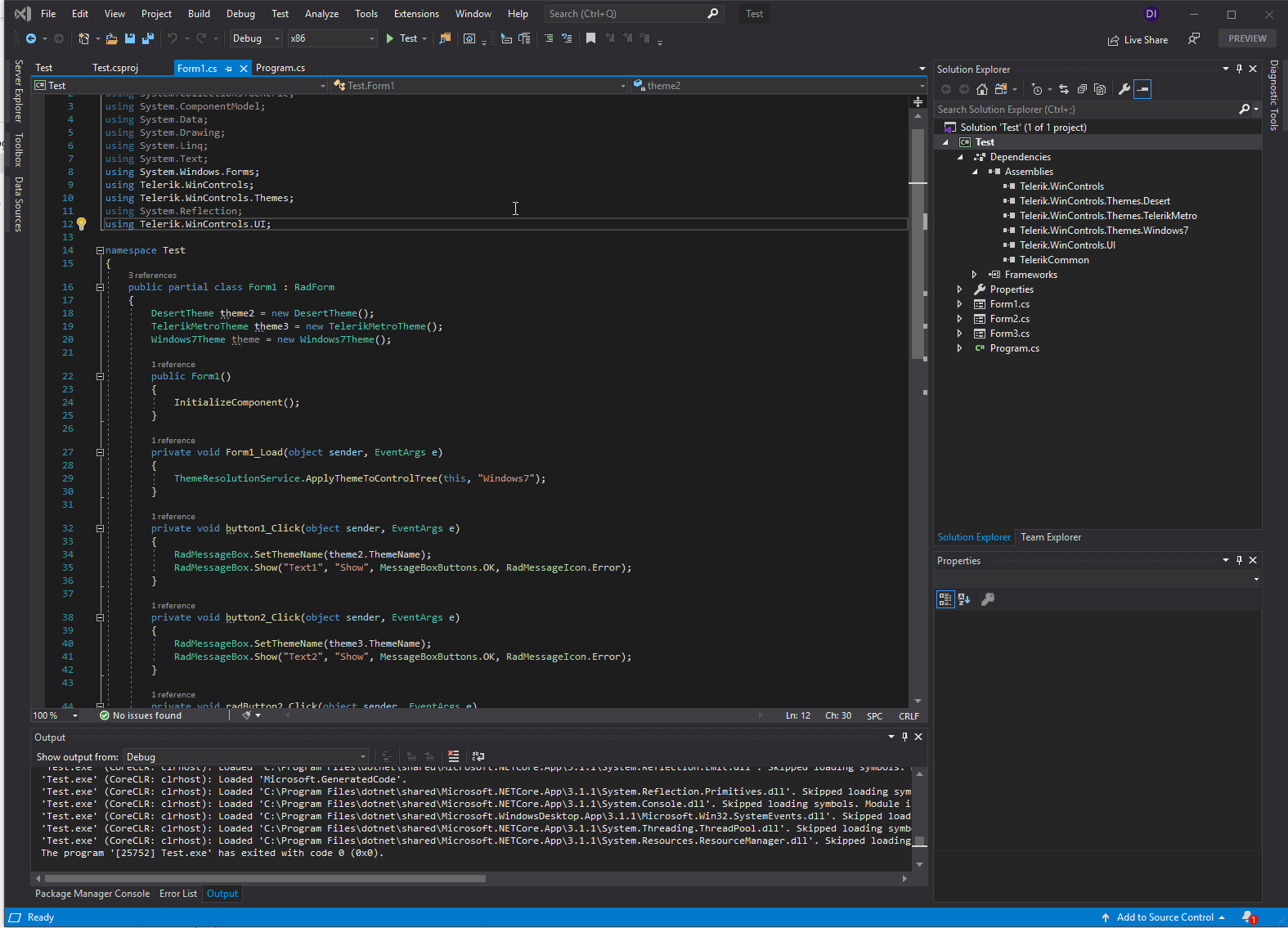Screen dimensions: 1288x928
Task: Click Save All in the toolbar
Action: coord(147,38)
